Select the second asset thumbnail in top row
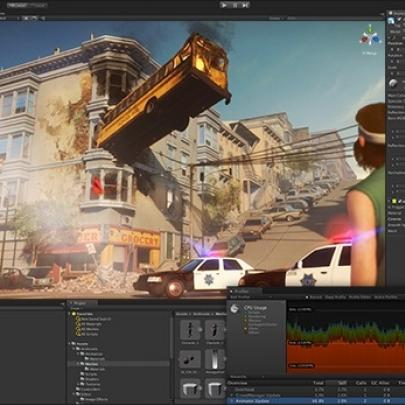This screenshot has height=405, width=405. [x=215, y=330]
